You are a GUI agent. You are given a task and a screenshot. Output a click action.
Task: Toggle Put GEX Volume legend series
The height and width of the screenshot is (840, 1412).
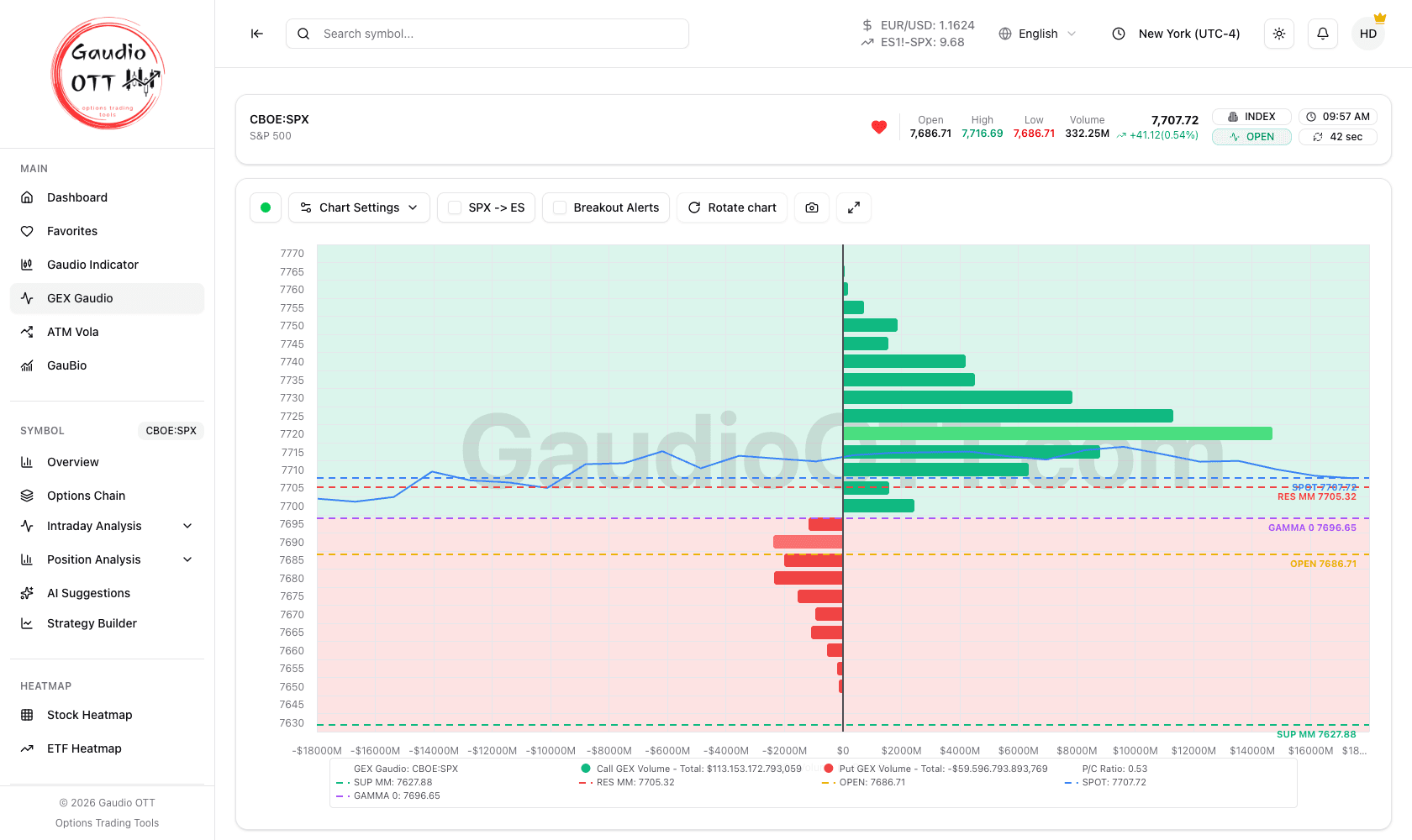click(935, 769)
